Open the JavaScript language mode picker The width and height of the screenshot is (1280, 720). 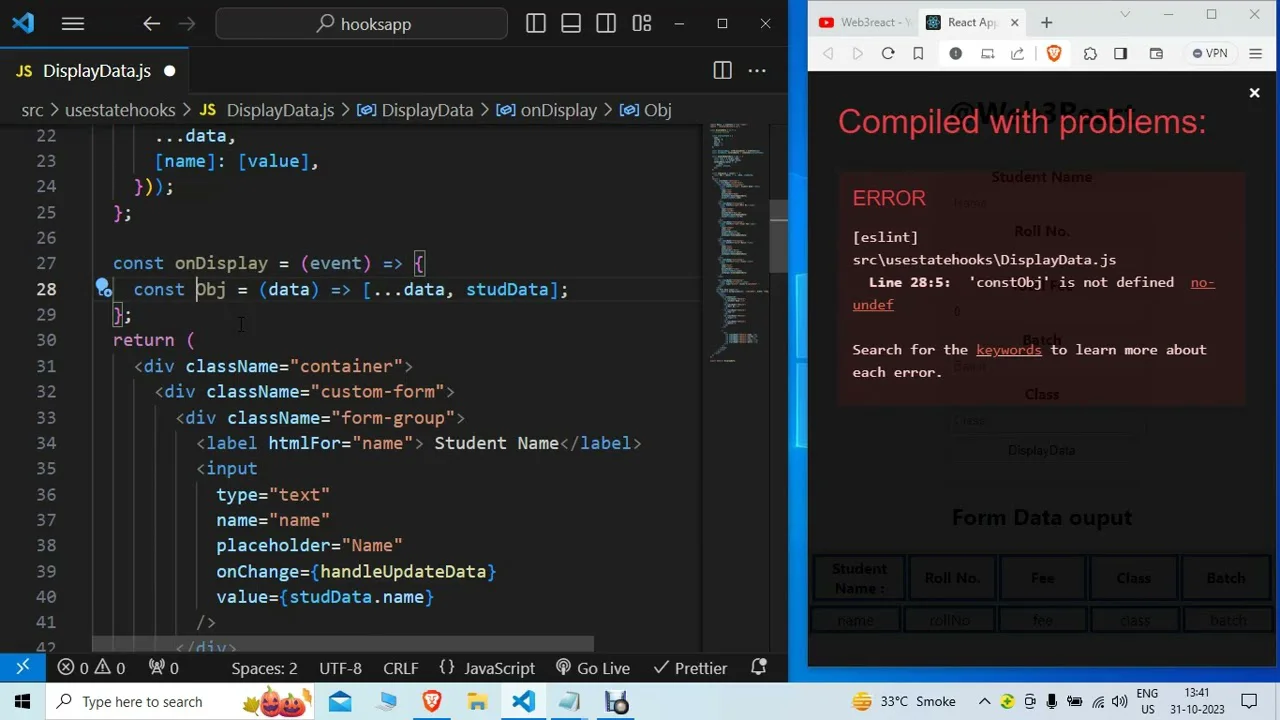(488, 668)
